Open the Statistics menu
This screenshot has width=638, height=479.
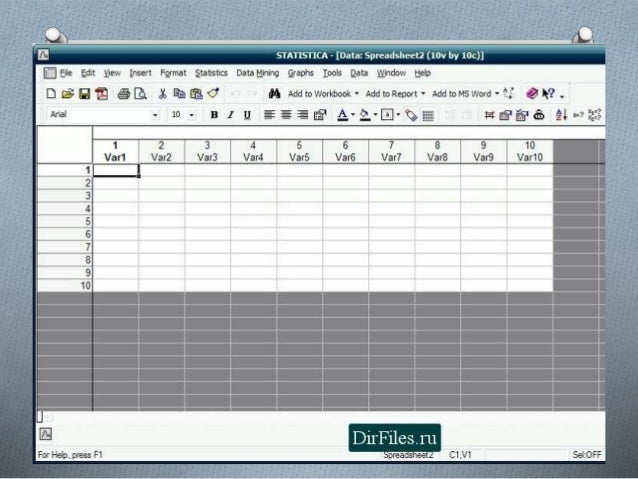[x=211, y=73]
